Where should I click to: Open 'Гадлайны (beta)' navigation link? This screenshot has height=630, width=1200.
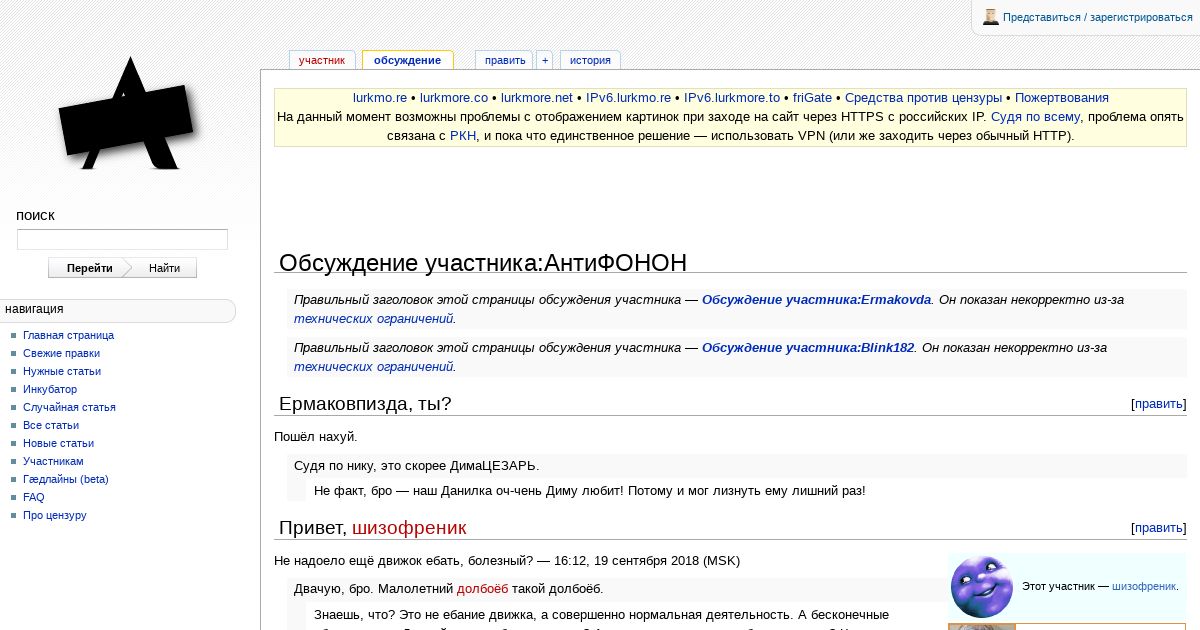[66, 479]
